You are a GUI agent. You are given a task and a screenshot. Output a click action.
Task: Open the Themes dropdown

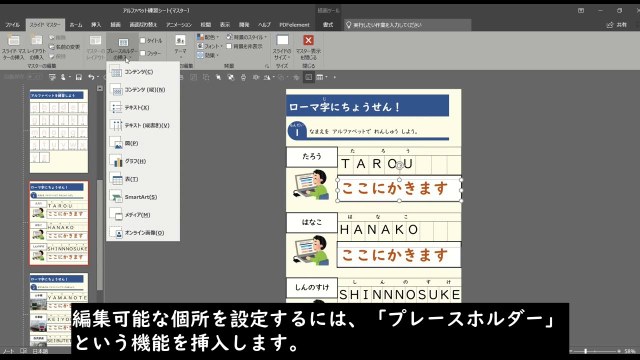point(180,46)
